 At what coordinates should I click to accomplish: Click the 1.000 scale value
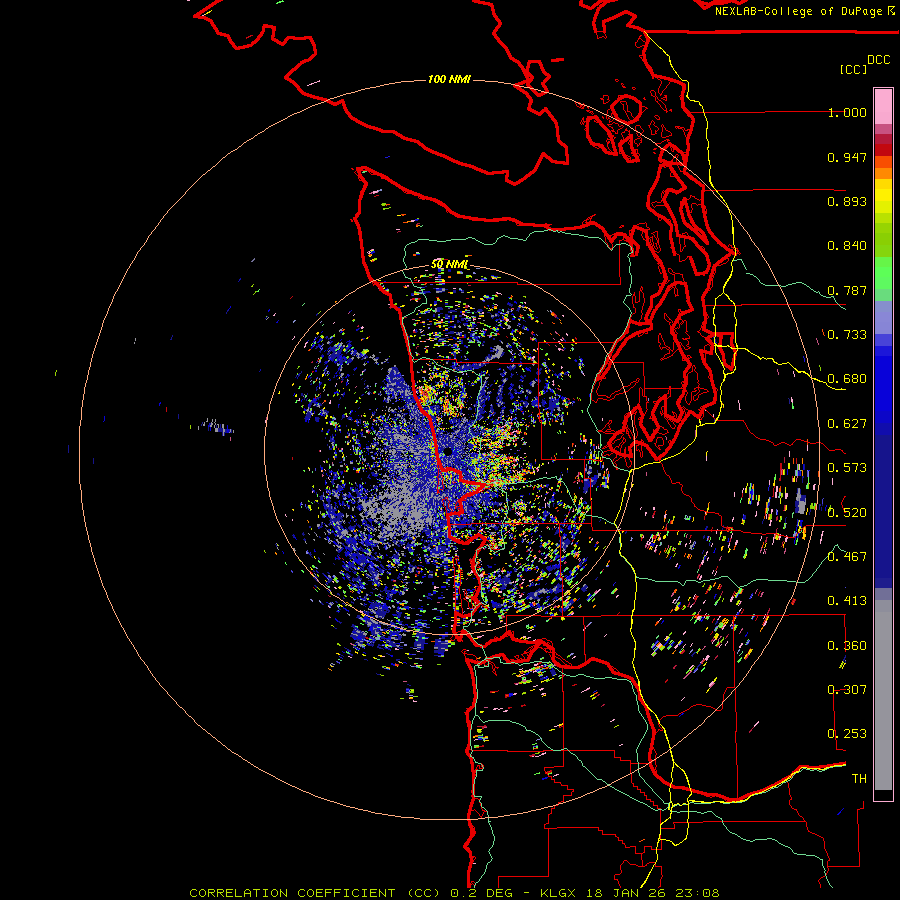pyautogui.click(x=847, y=112)
